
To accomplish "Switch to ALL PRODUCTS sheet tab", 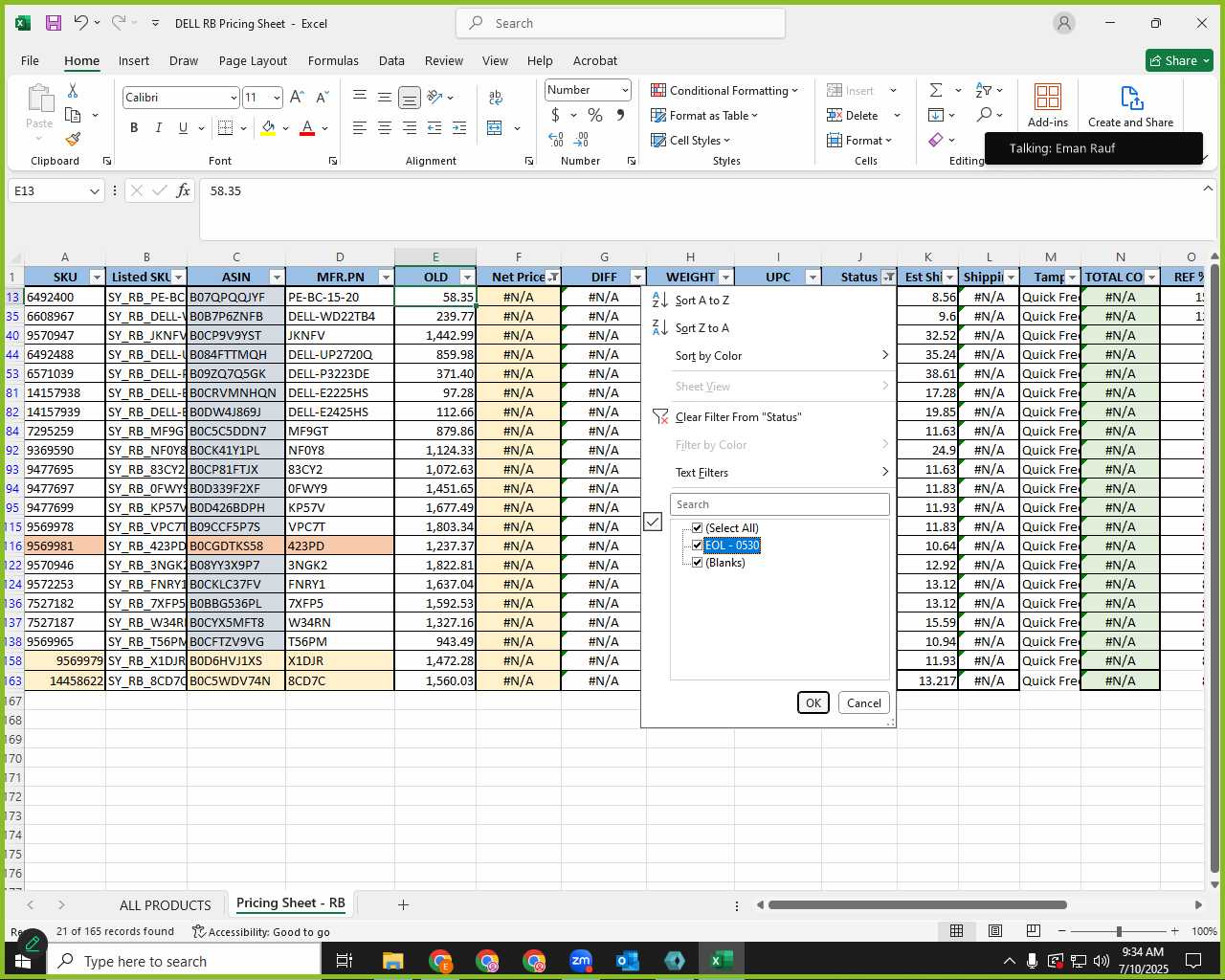I will pyautogui.click(x=165, y=904).
